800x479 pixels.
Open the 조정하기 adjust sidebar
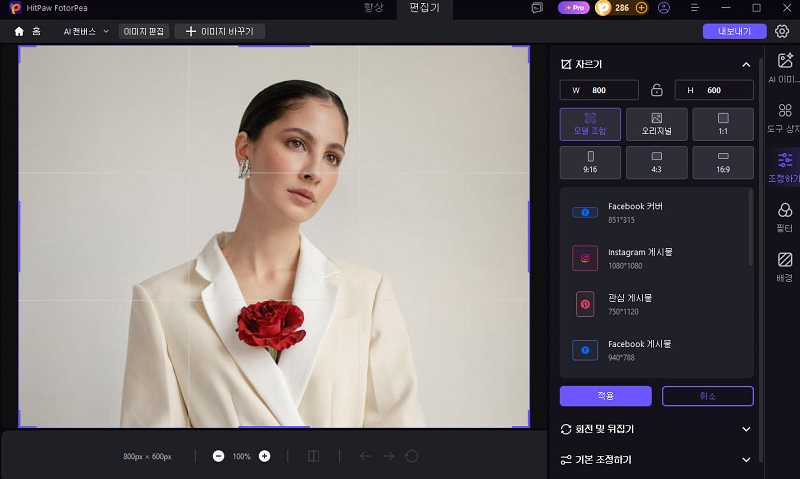coord(784,167)
